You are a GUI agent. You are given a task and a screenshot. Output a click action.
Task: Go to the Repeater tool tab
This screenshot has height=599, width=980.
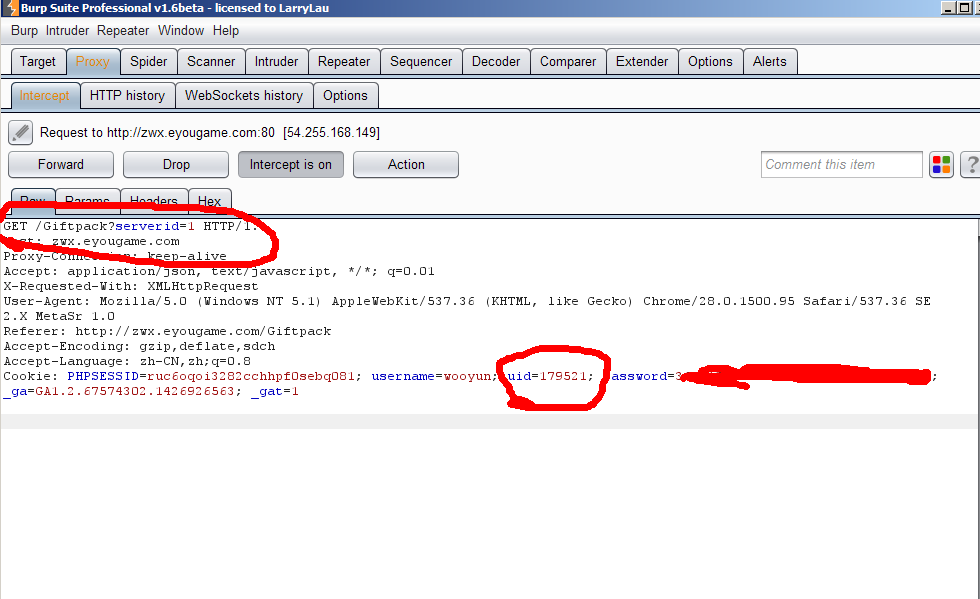tap(344, 61)
